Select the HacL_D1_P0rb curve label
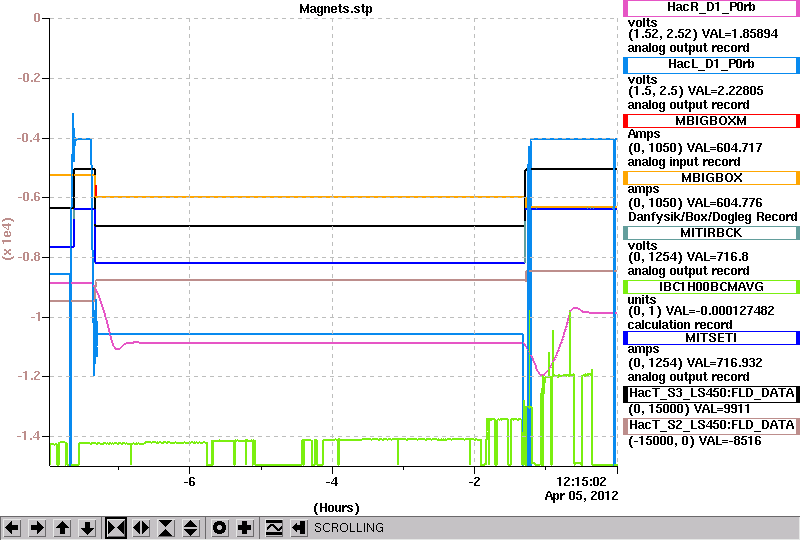This screenshot has width=800, height=540. click(711, 65)
